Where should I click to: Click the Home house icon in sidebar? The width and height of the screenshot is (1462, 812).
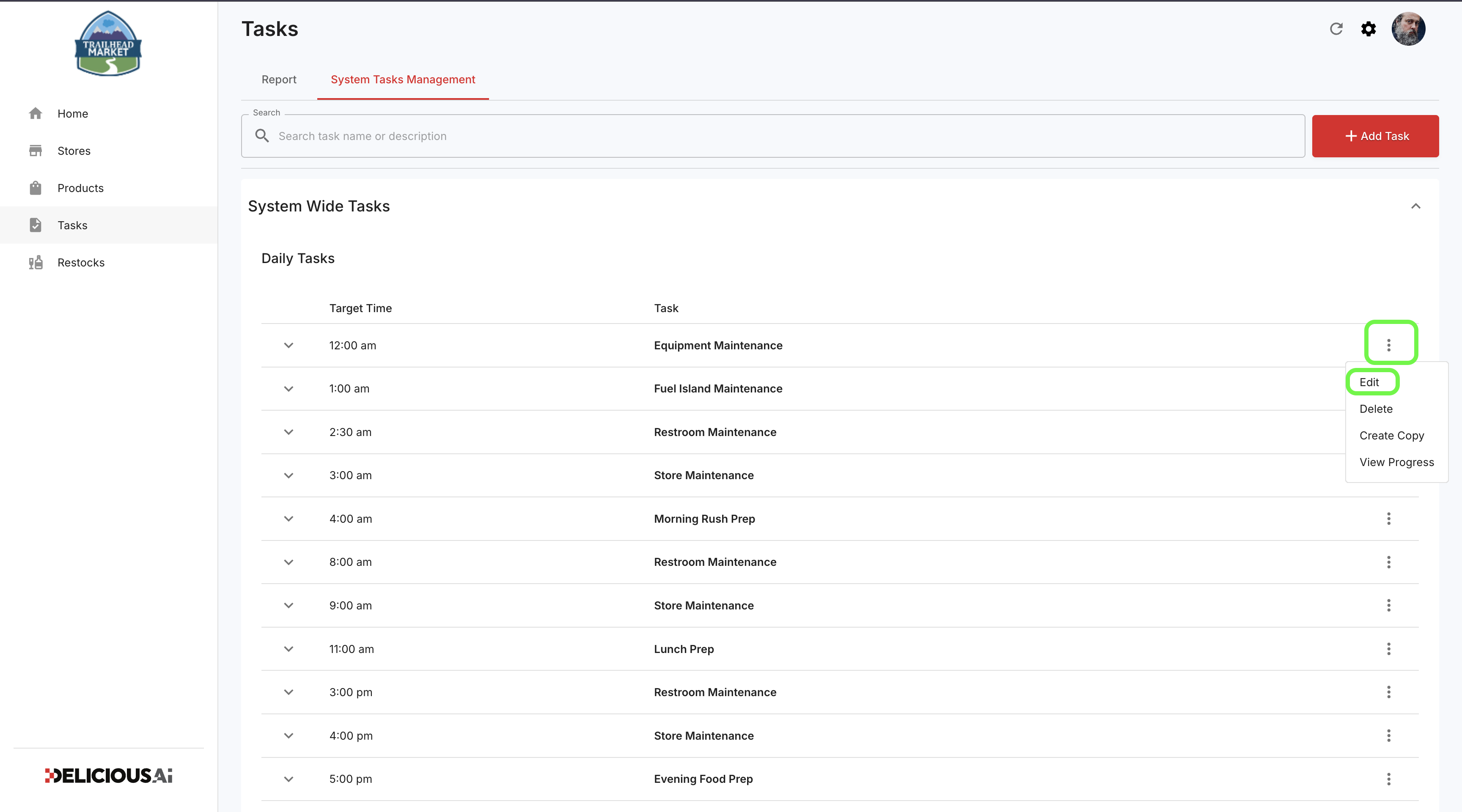point(35,113)
